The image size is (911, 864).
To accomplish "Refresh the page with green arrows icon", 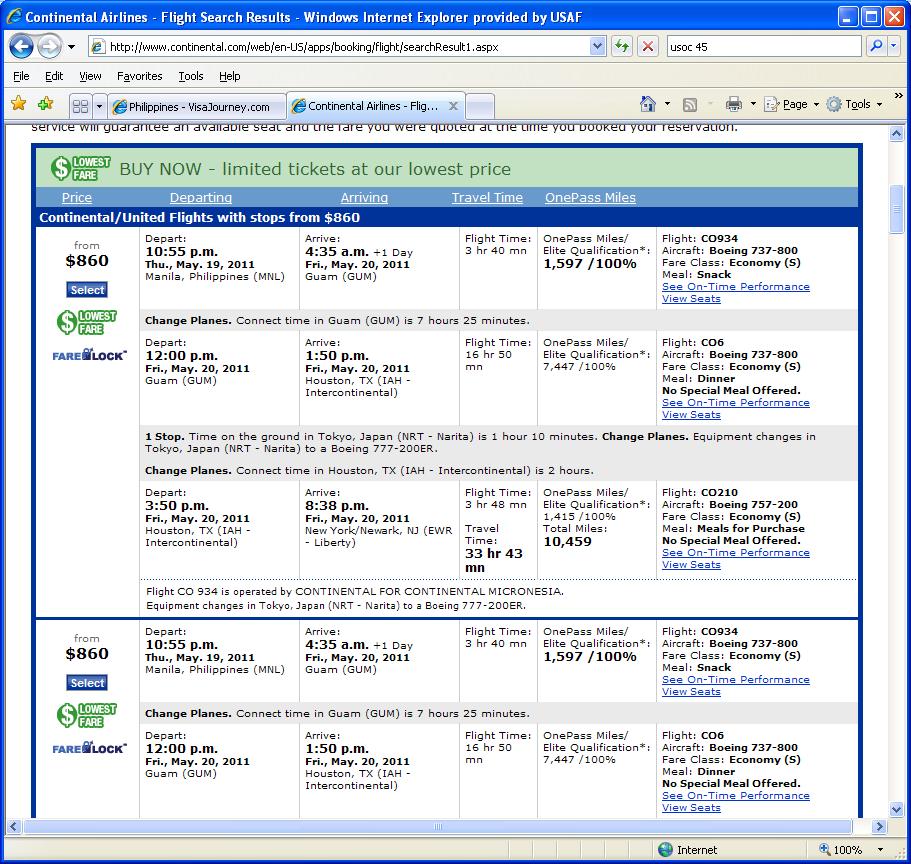I will 622,46.
